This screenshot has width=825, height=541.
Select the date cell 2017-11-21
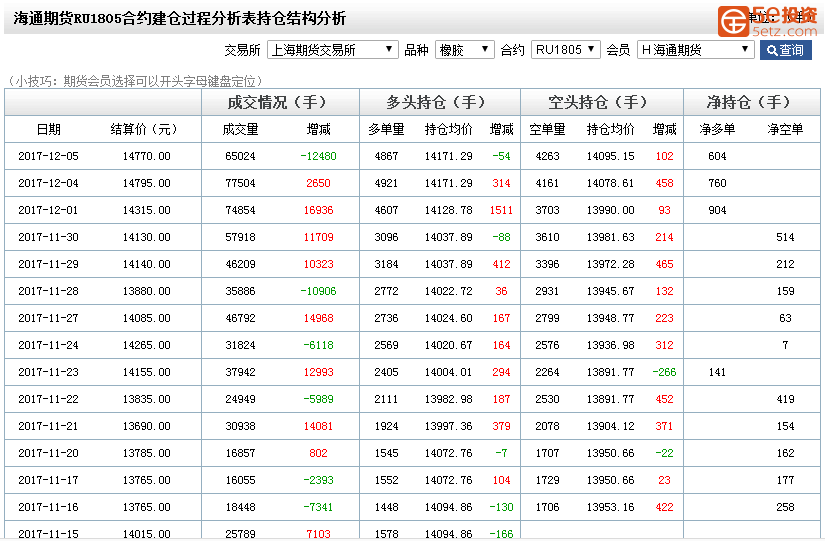click(48, 426)
